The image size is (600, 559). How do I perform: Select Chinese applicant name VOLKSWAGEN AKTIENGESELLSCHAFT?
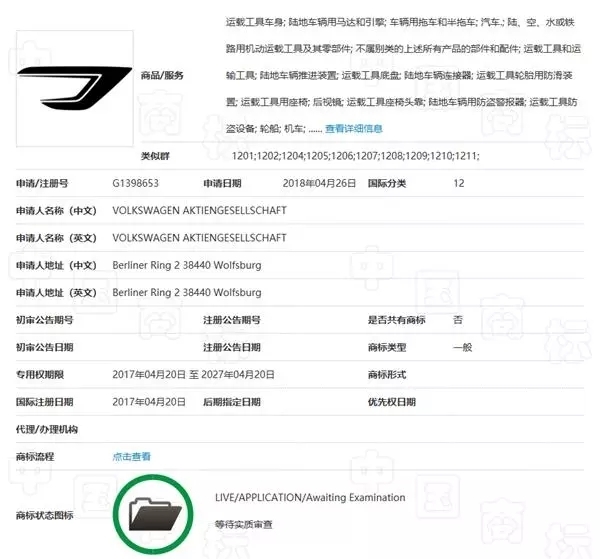tap(199, 210)
